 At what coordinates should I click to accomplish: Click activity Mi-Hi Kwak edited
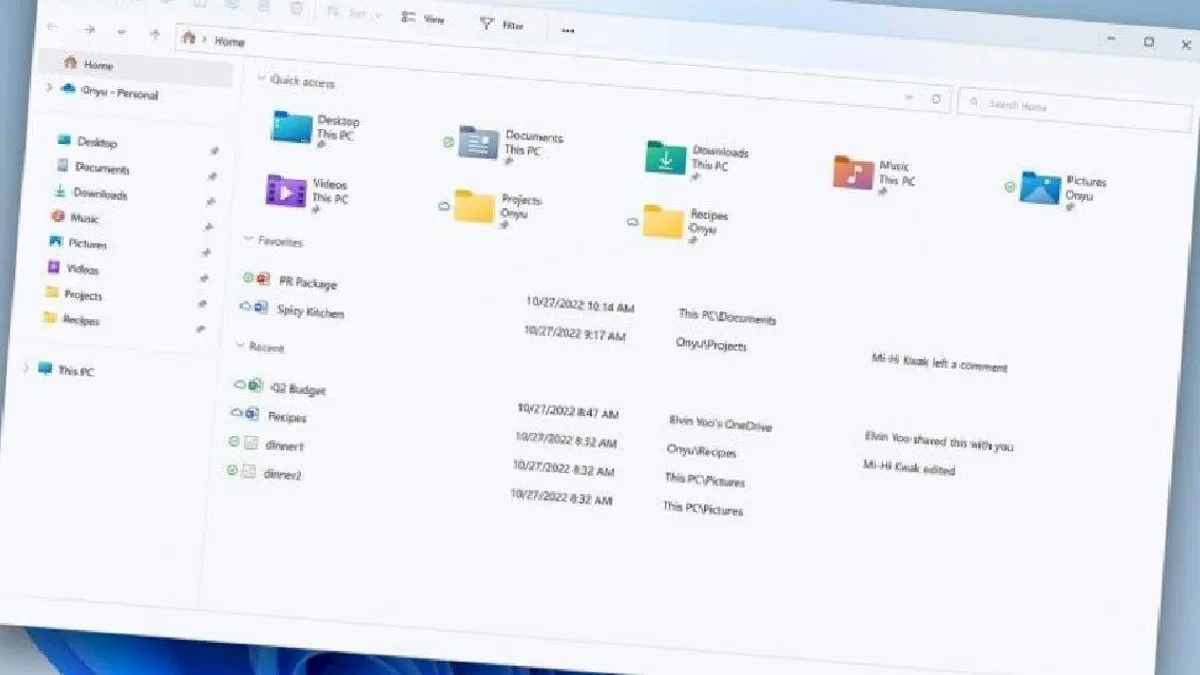[x=909, y=468]
